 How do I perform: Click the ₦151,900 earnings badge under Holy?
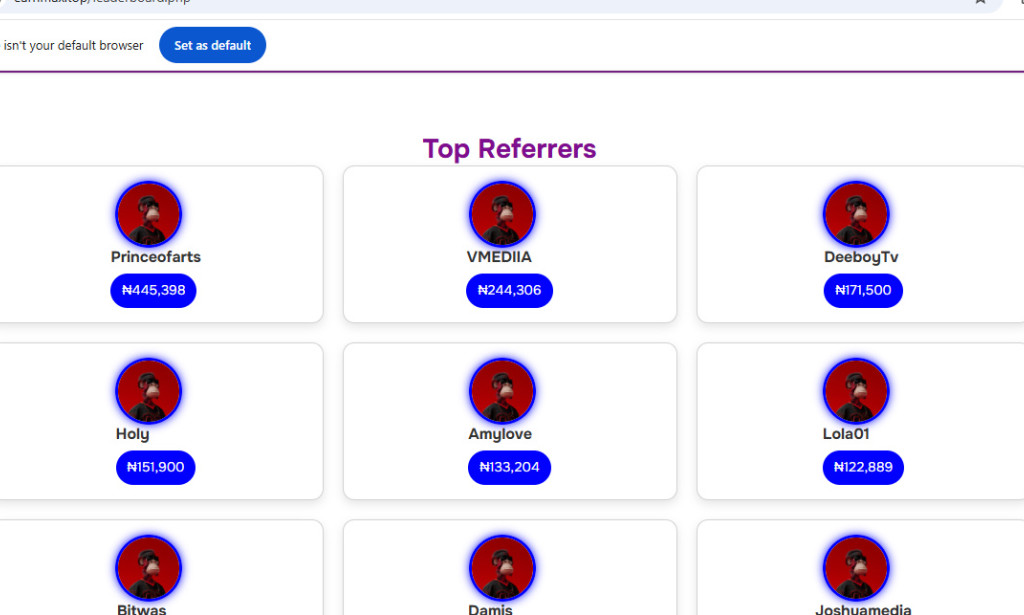click(155, 467)
